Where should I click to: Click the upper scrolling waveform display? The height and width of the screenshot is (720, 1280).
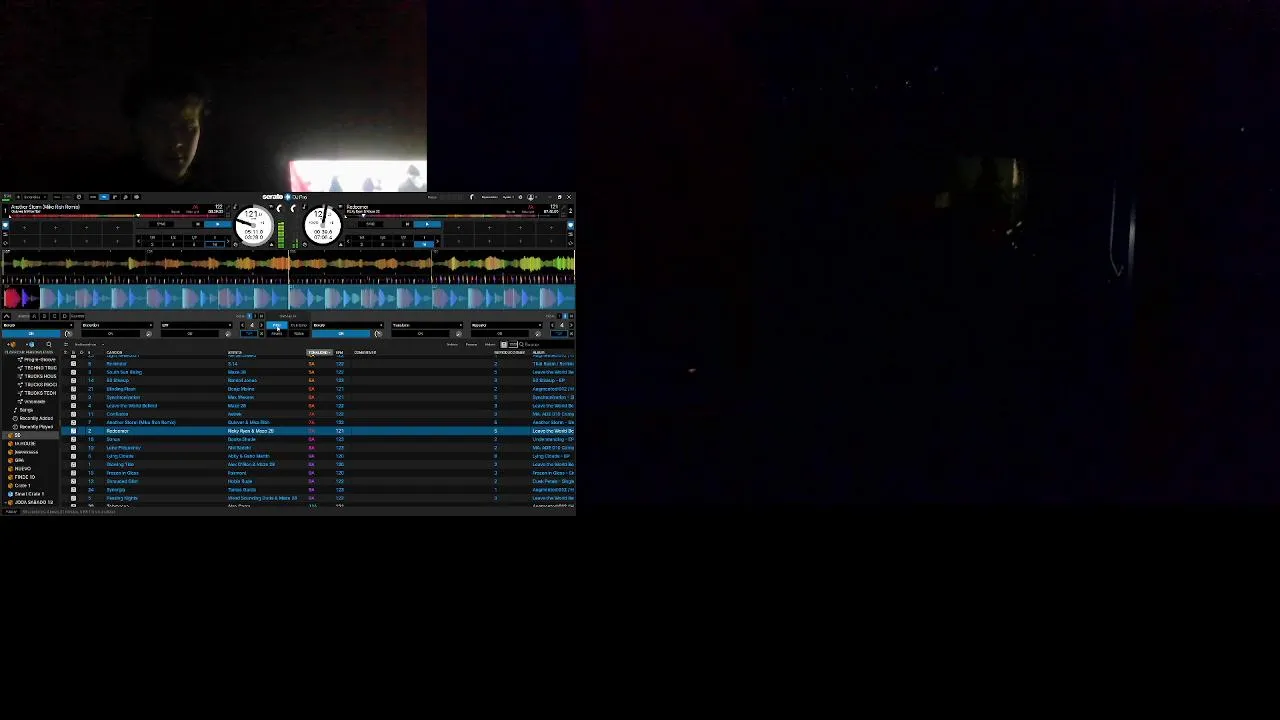pyautogui.click(x=288, y=264)
